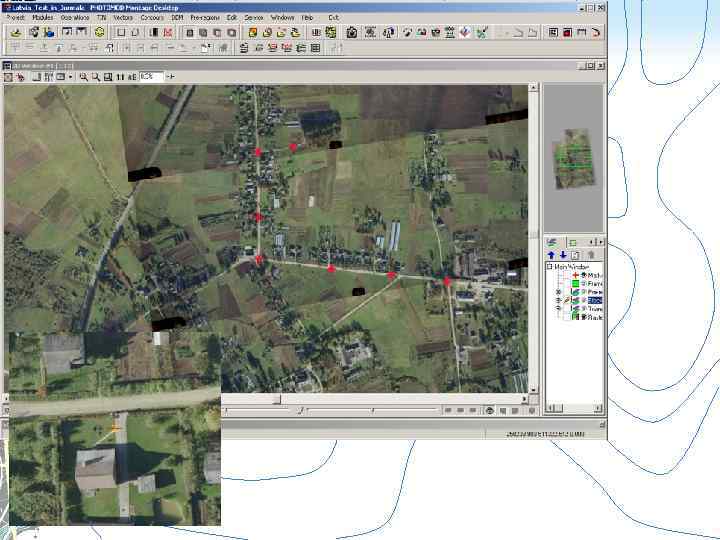Click the right tab scroll arrow in layers panel
720x540 pixels.
coord(601,242)
